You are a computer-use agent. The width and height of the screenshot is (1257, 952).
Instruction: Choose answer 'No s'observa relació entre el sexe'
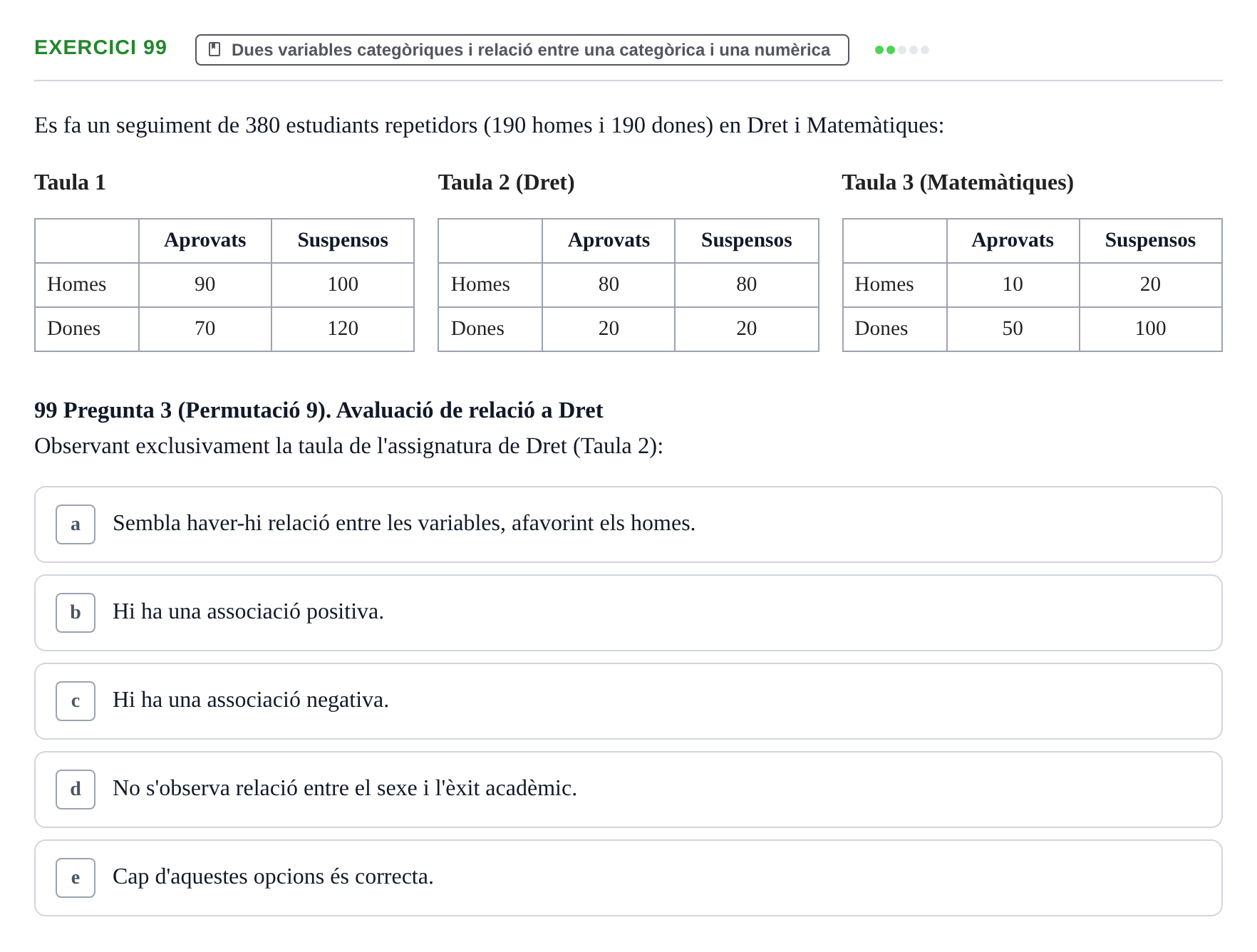click(628, 790)
